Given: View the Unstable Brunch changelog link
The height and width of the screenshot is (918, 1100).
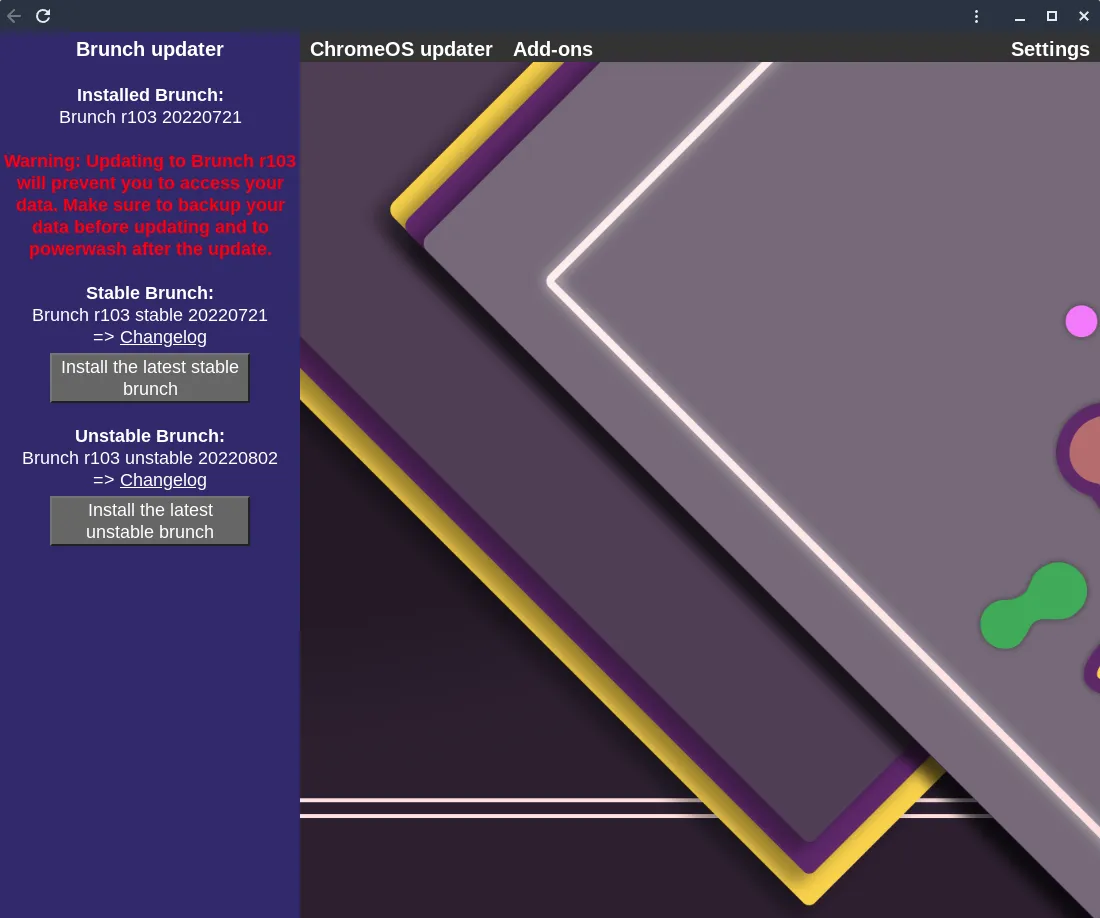Looking at the screenshot, I should [x=163, y=480].
